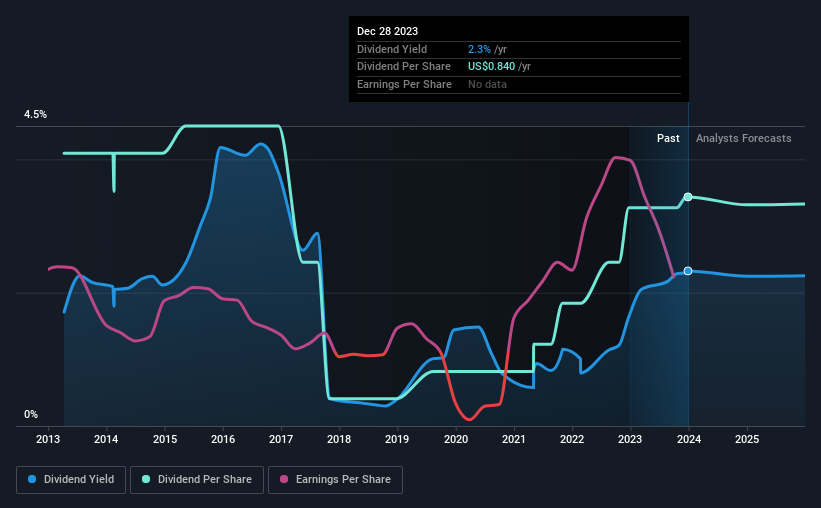Click the blue dot in Dividend Yield legend
The image size is (821, 508).
tap(32, 479)
